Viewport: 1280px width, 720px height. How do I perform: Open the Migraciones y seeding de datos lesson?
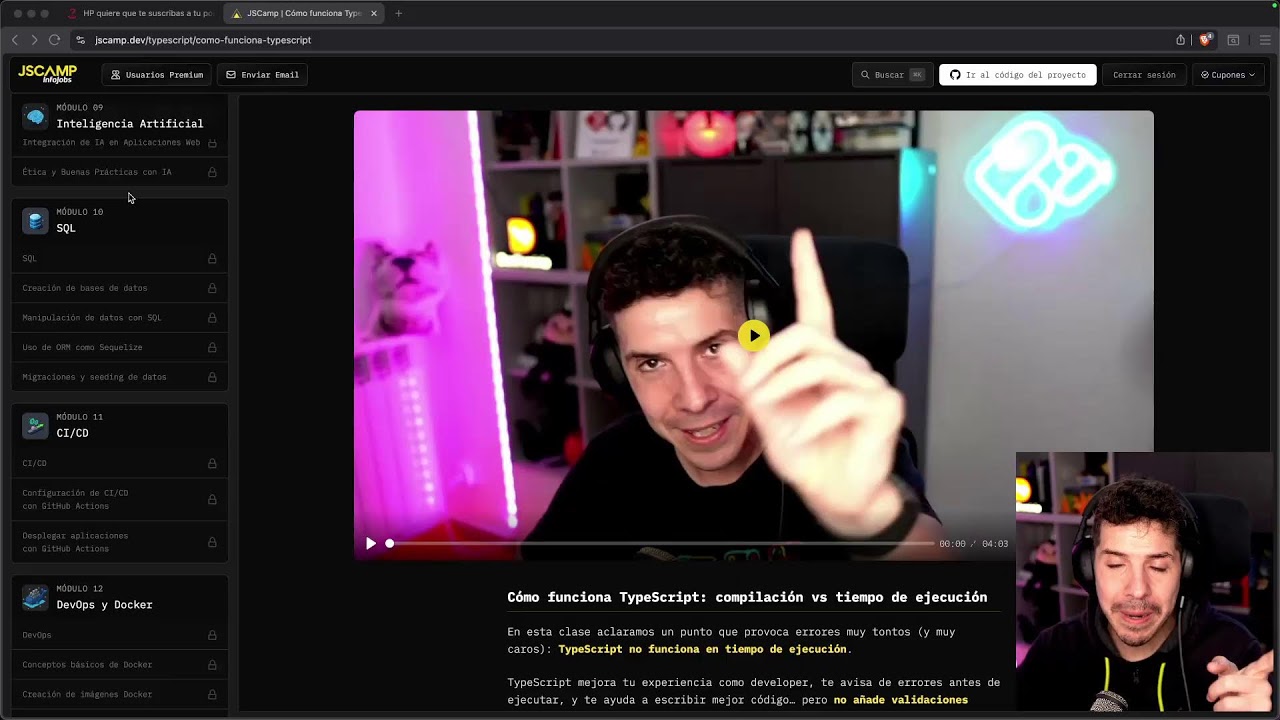(120, 377)
